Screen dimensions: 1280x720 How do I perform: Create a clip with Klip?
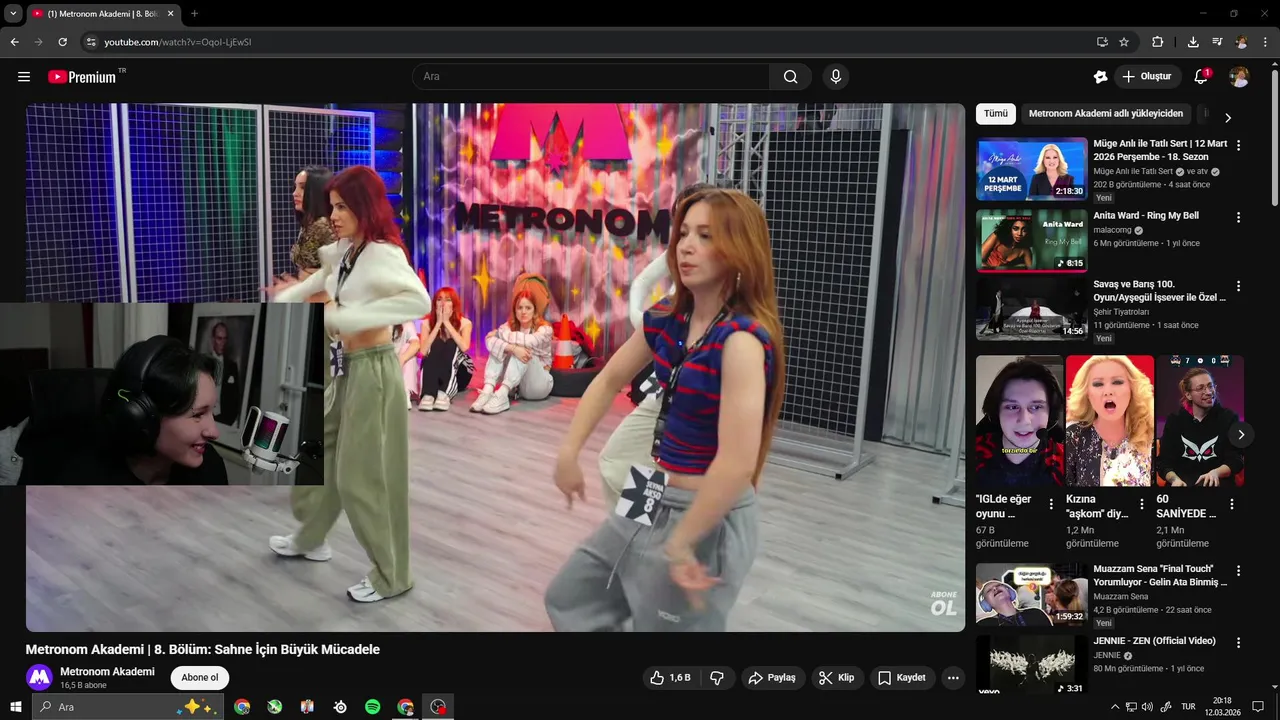tap(837, 678)
